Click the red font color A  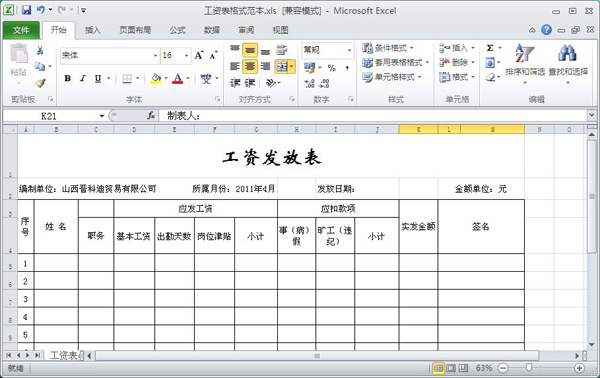pos(178,78)
